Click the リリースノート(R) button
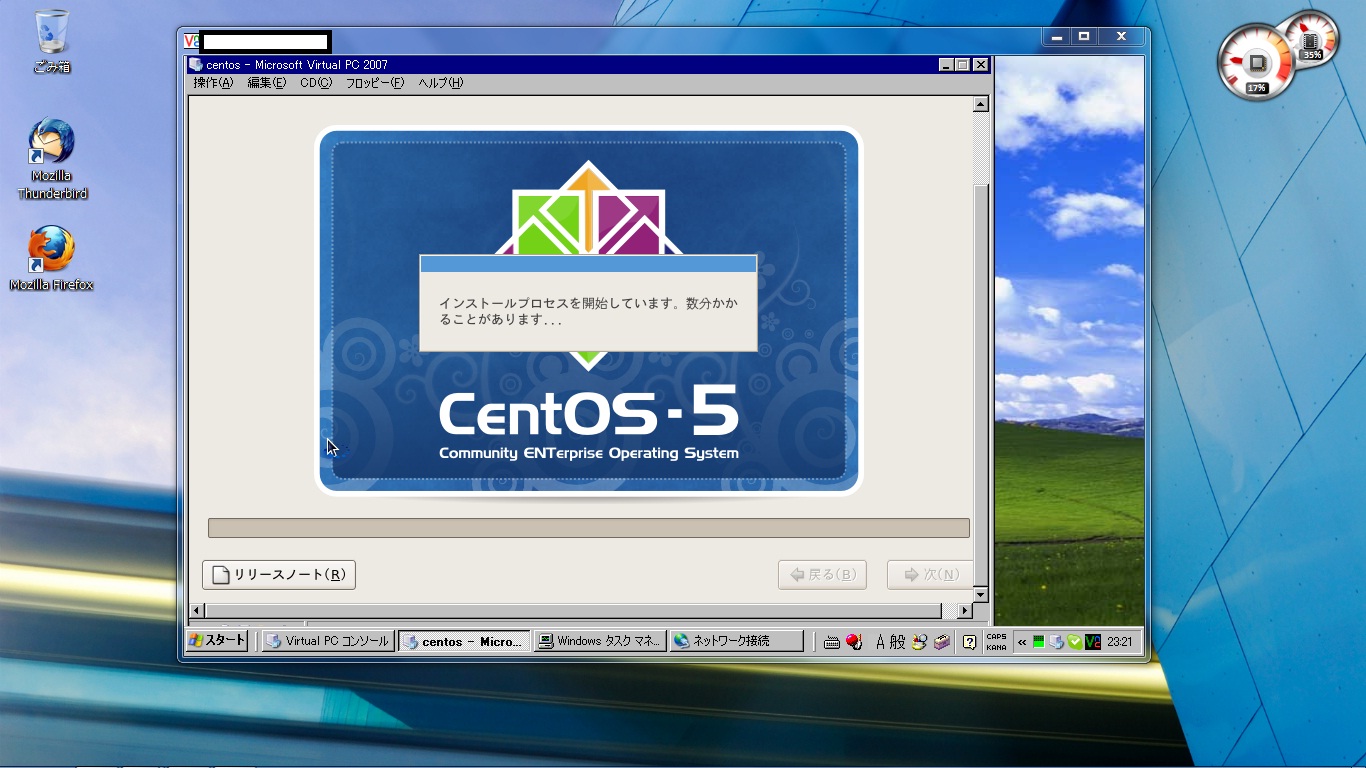Screen dimensions: 1366x768 pos(279,575)
